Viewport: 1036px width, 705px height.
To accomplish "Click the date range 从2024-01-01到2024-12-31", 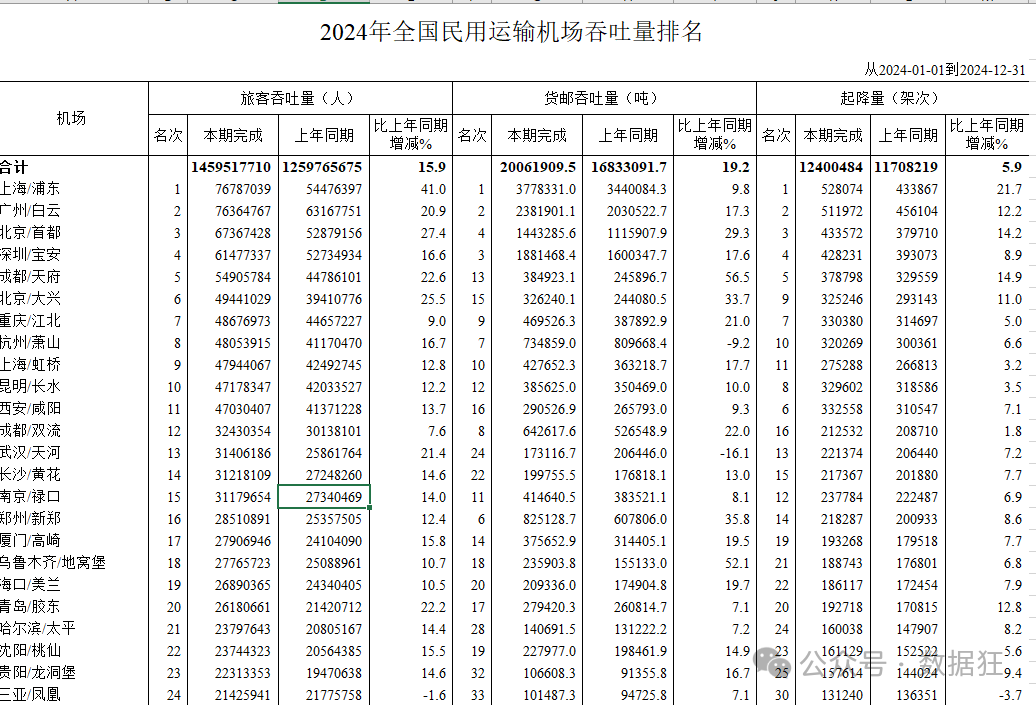I will coord(945,70).
